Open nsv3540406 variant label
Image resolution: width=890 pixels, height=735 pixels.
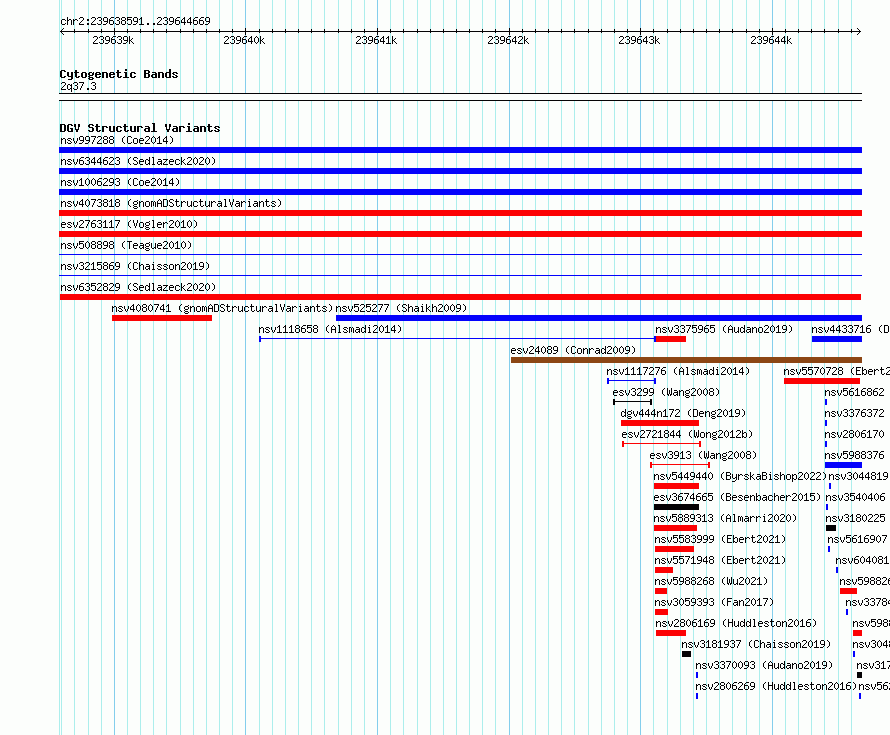coord(855,497)
